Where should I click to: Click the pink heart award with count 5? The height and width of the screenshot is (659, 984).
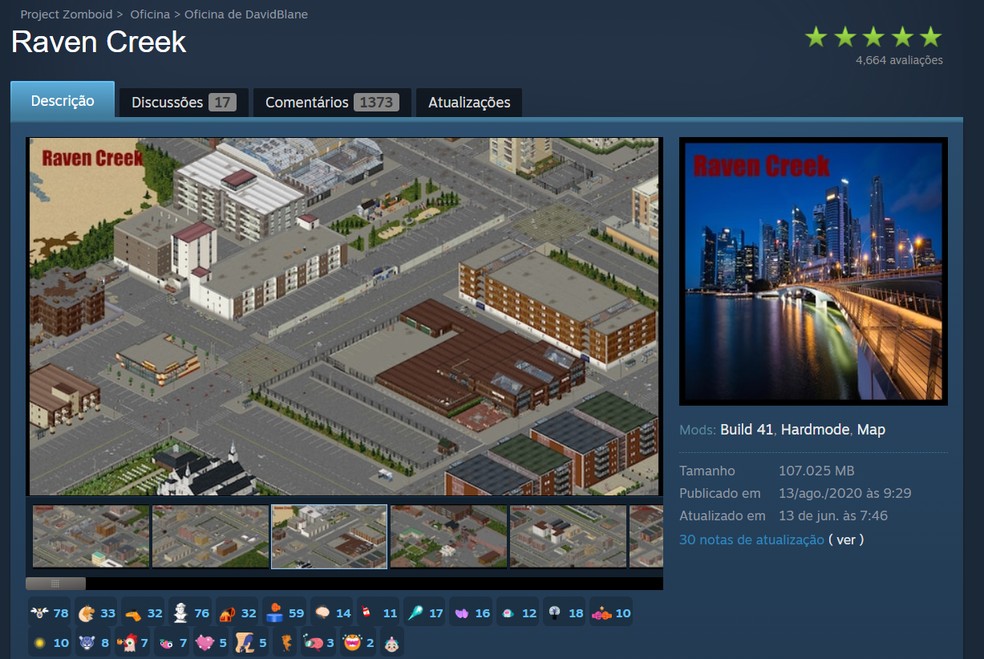click(211, 643)
